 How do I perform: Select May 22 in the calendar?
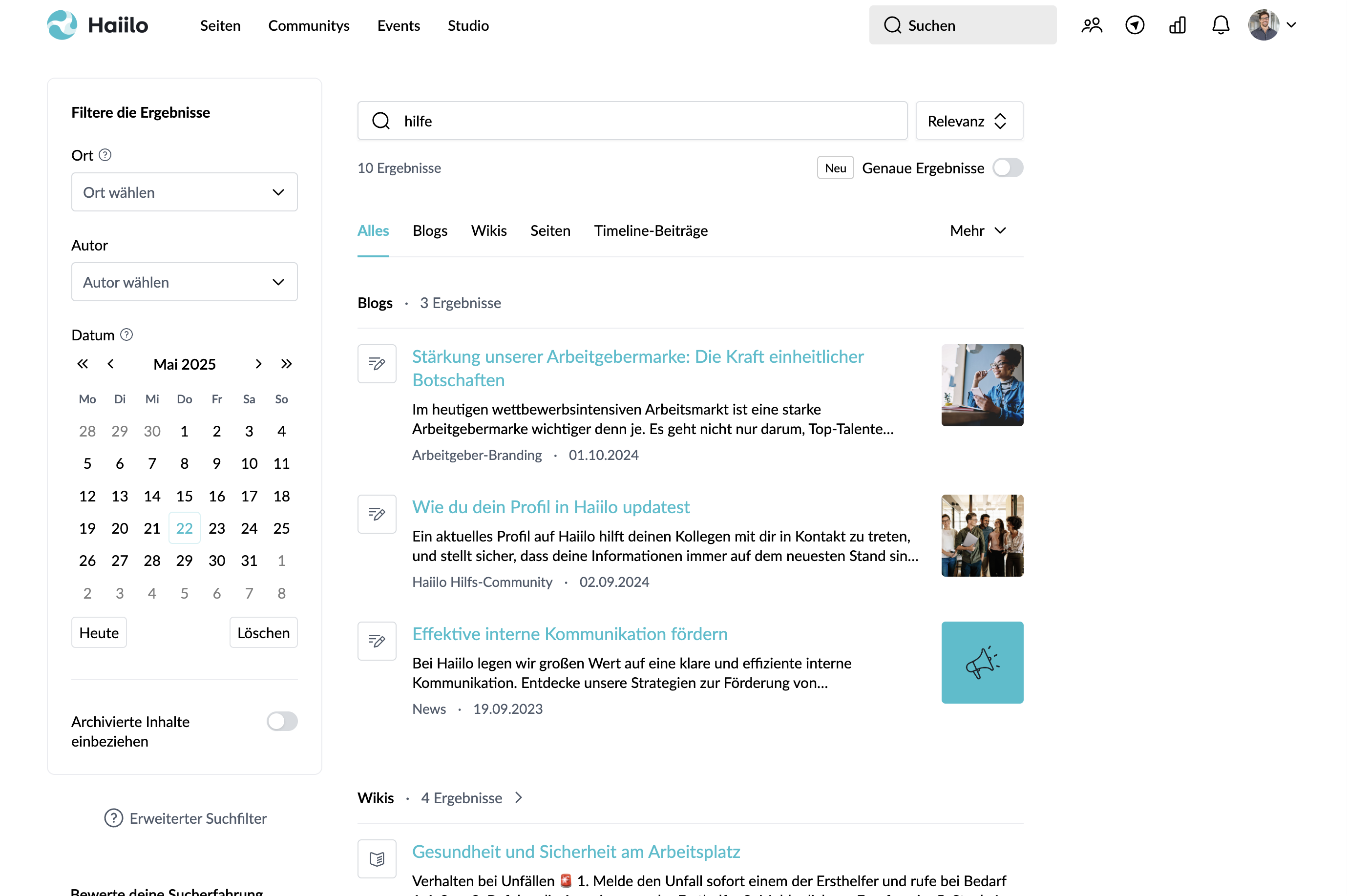point(184,528)
